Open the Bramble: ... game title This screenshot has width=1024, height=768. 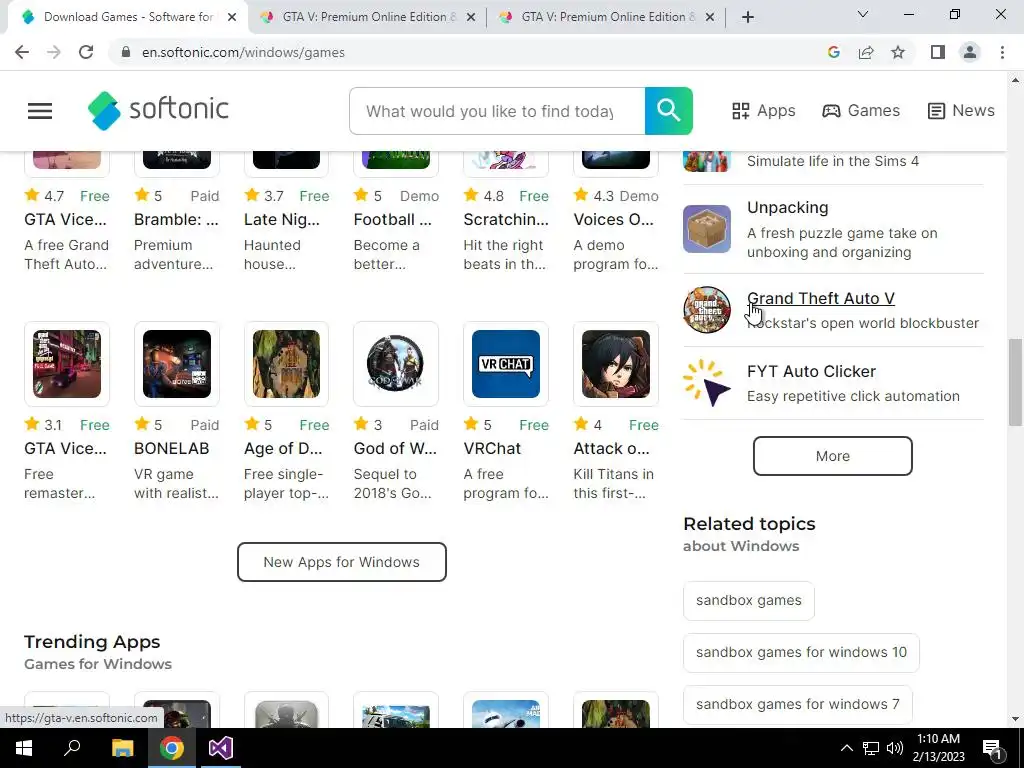[x=176, y=219]
